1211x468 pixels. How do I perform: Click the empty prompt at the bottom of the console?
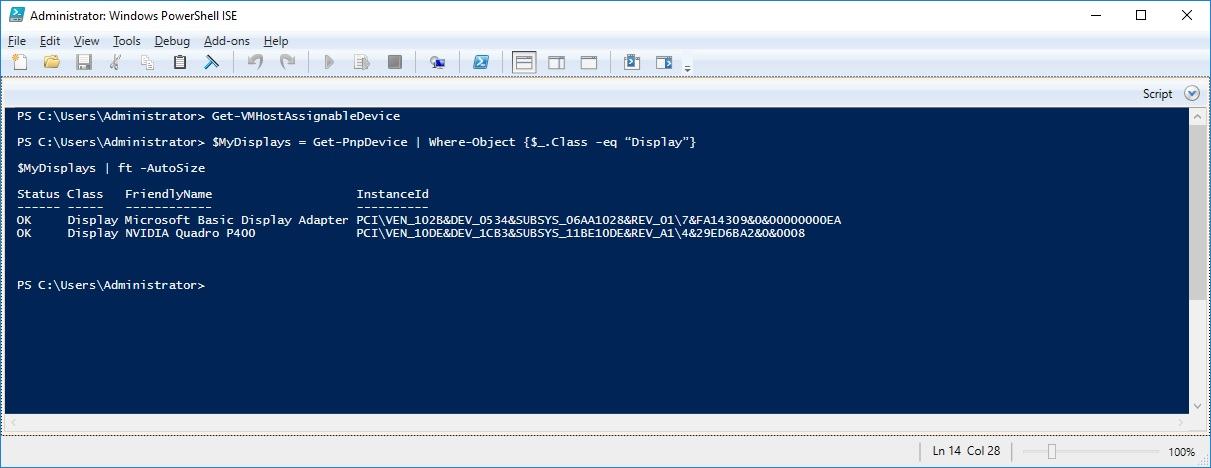pyautogui.click(x=111, y=285)
